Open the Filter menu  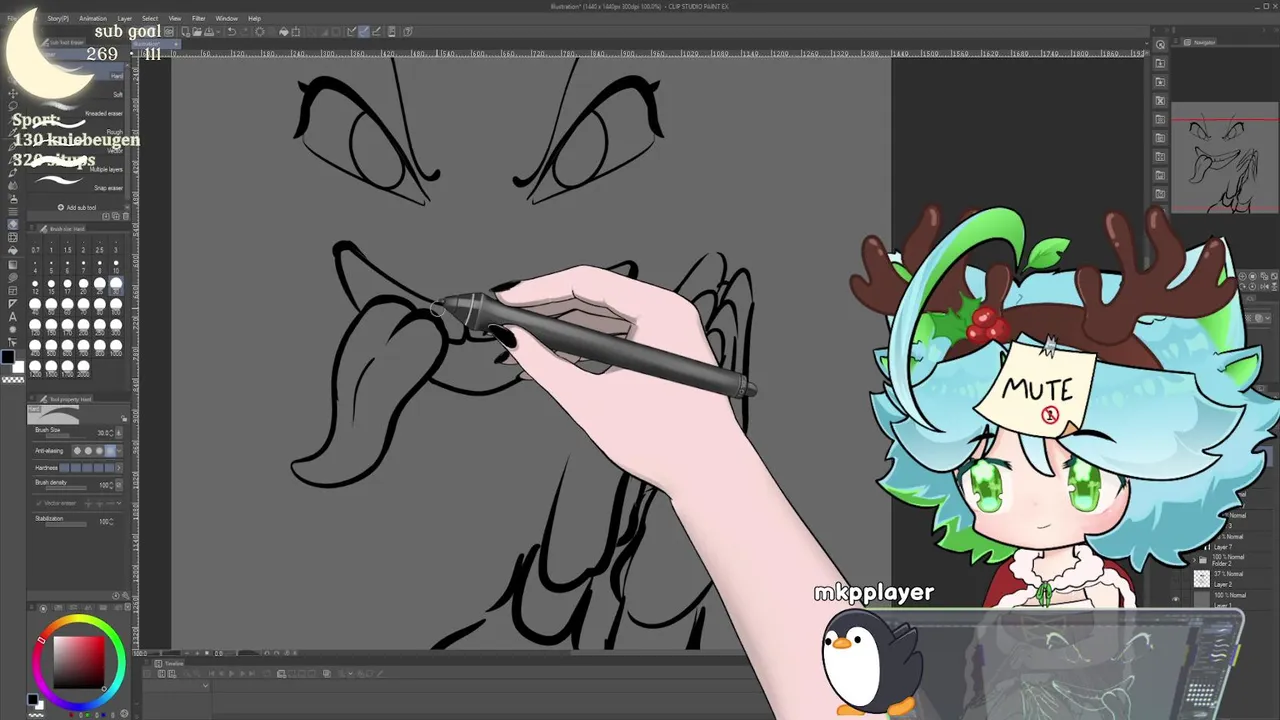tap(199, 18)
